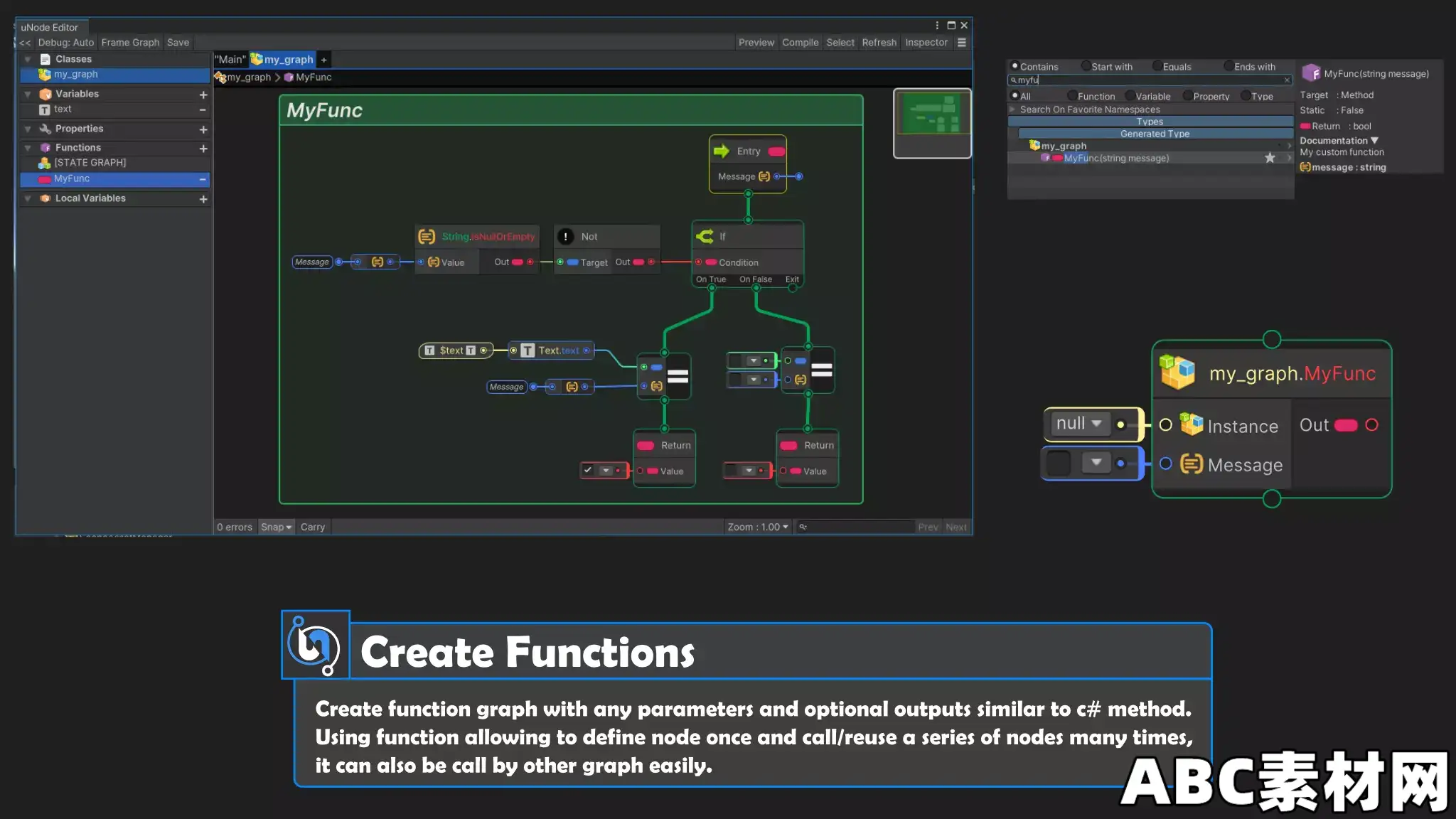The width and height of the screenshot is (1456, 819).
Task: Click the left Return node red icon
Action: click(646, 446)
